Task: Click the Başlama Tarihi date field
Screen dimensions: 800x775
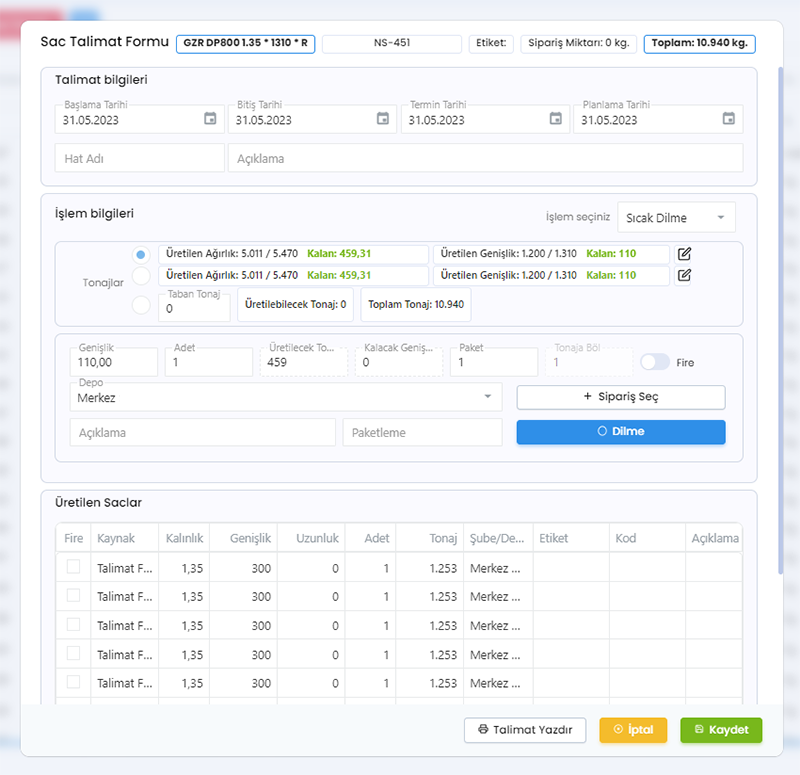Action: pyautogui.click(x=140, y=119)
